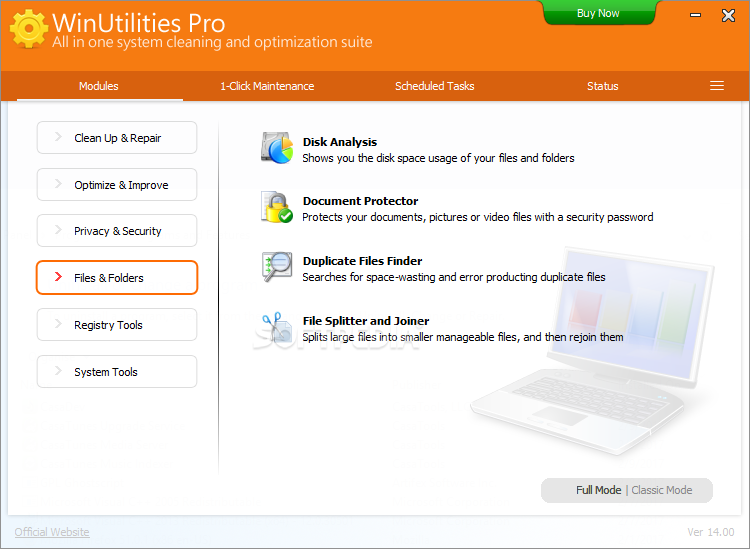750x549 pixels.
Task: Click the chevron beside Optimize & Improve
Action: pyautogui.click(x=58, y=184)
